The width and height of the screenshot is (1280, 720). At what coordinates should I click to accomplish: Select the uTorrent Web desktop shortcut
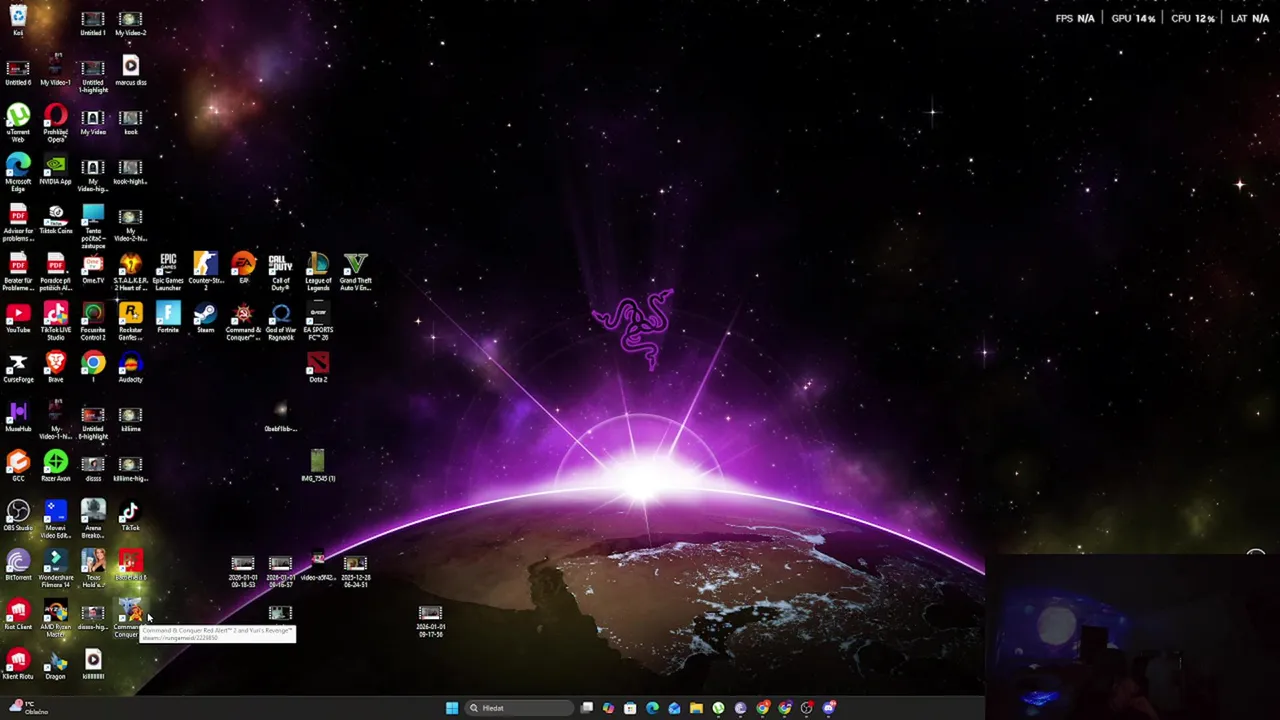[18, 124]
